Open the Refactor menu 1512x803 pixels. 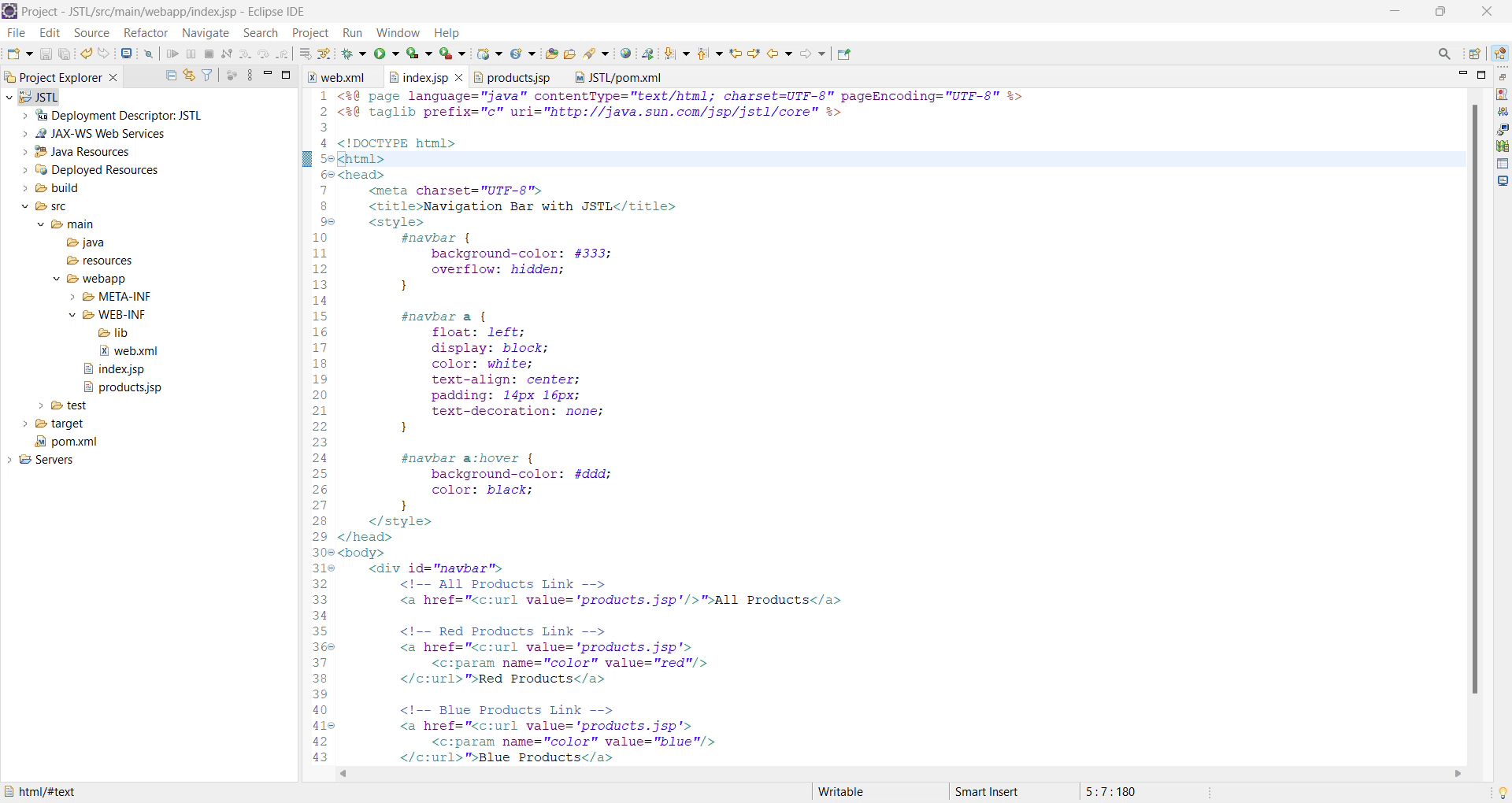point(146,33)
